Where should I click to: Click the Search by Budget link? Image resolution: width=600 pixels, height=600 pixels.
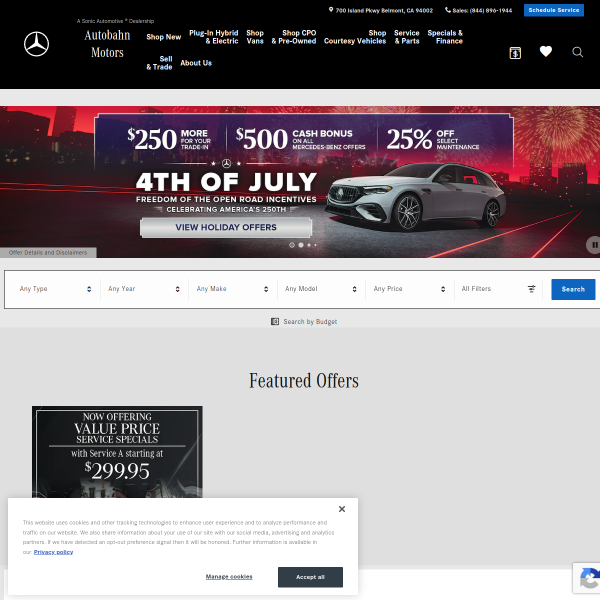tap(310, 322)
